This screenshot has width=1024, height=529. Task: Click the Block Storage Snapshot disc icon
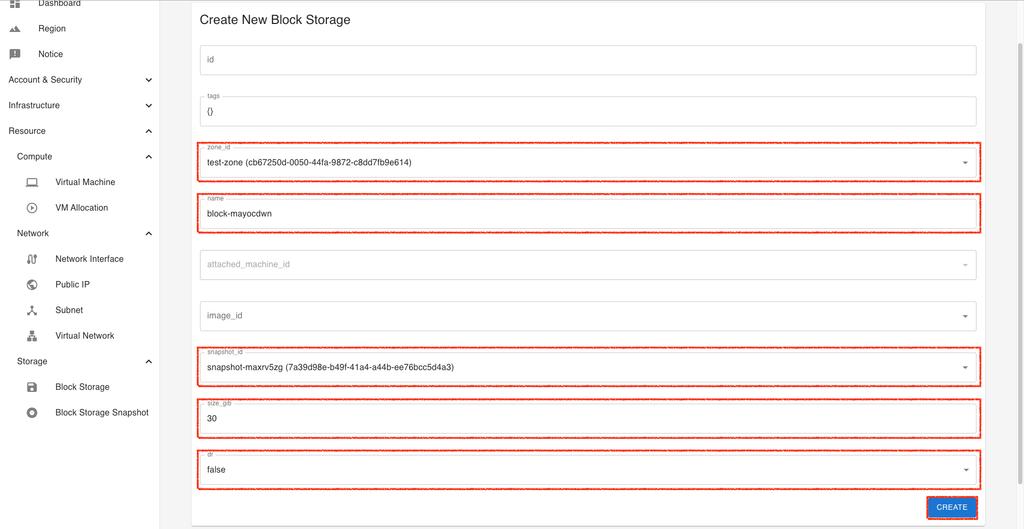(x=31, y=413)
